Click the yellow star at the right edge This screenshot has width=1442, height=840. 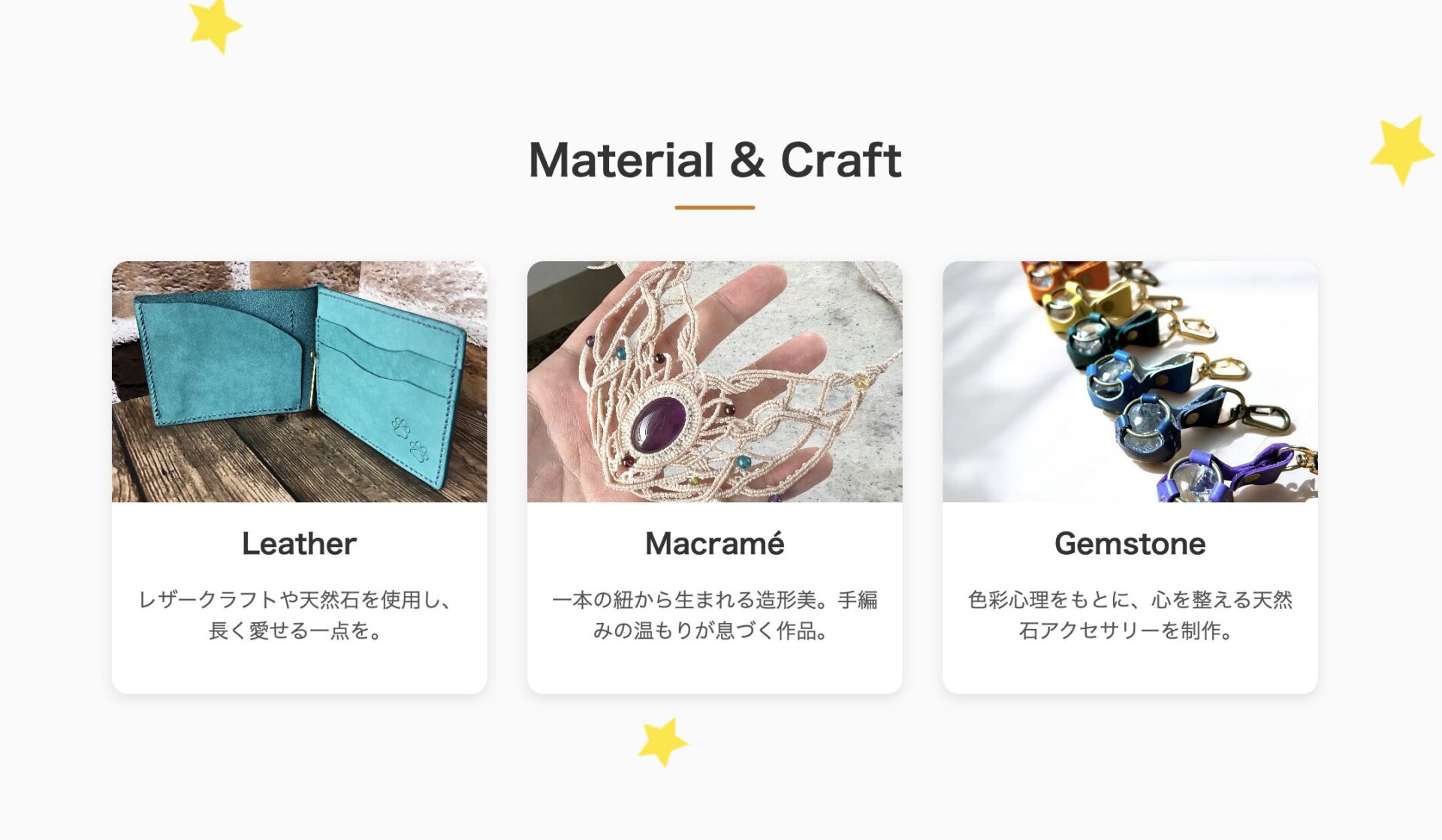point(1401,149)
